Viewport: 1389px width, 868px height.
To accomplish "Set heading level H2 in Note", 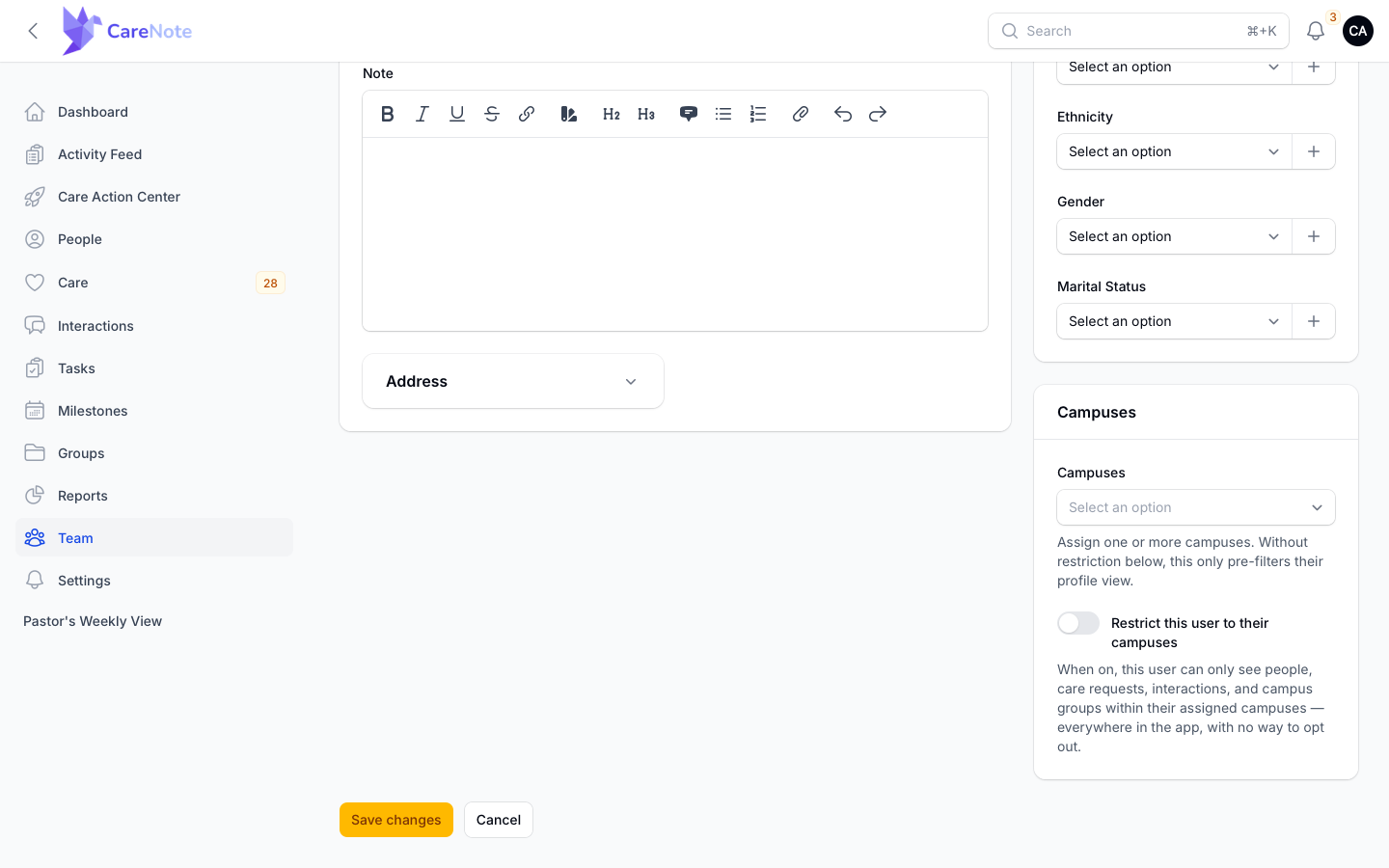I will pos(612,114).
